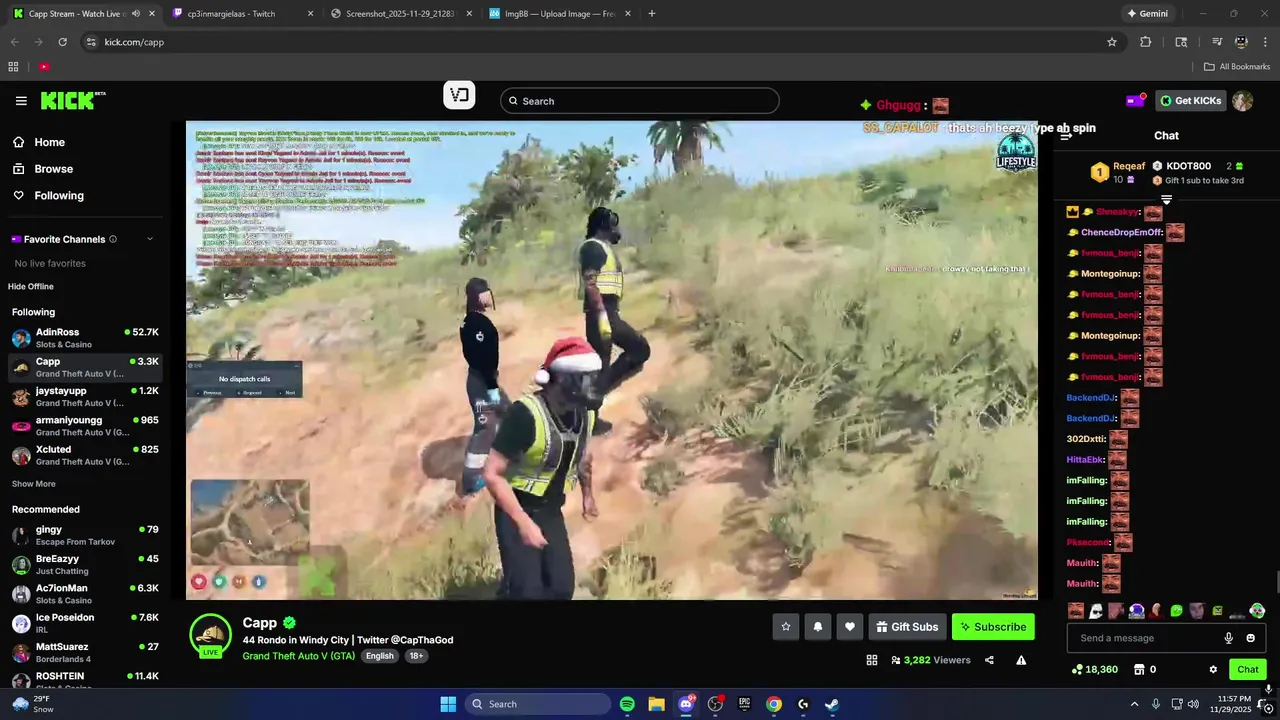Open the emote picker smiley icon
Image resolution: width=1280 pixels, height=720 pixels.
(1250, 638)
